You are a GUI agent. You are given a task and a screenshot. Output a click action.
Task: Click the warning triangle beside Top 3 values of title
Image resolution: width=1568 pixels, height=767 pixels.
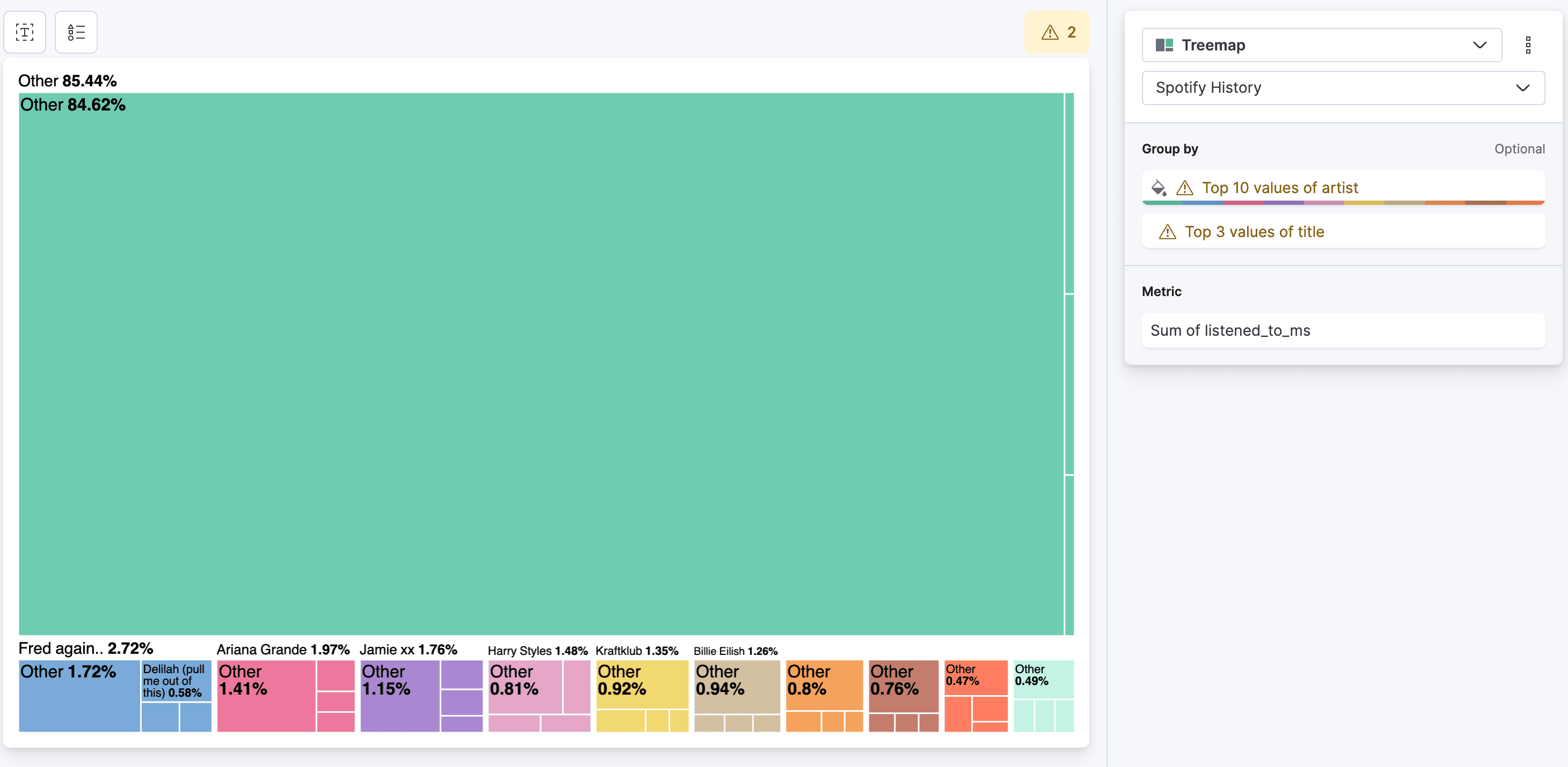point(1168,231)
